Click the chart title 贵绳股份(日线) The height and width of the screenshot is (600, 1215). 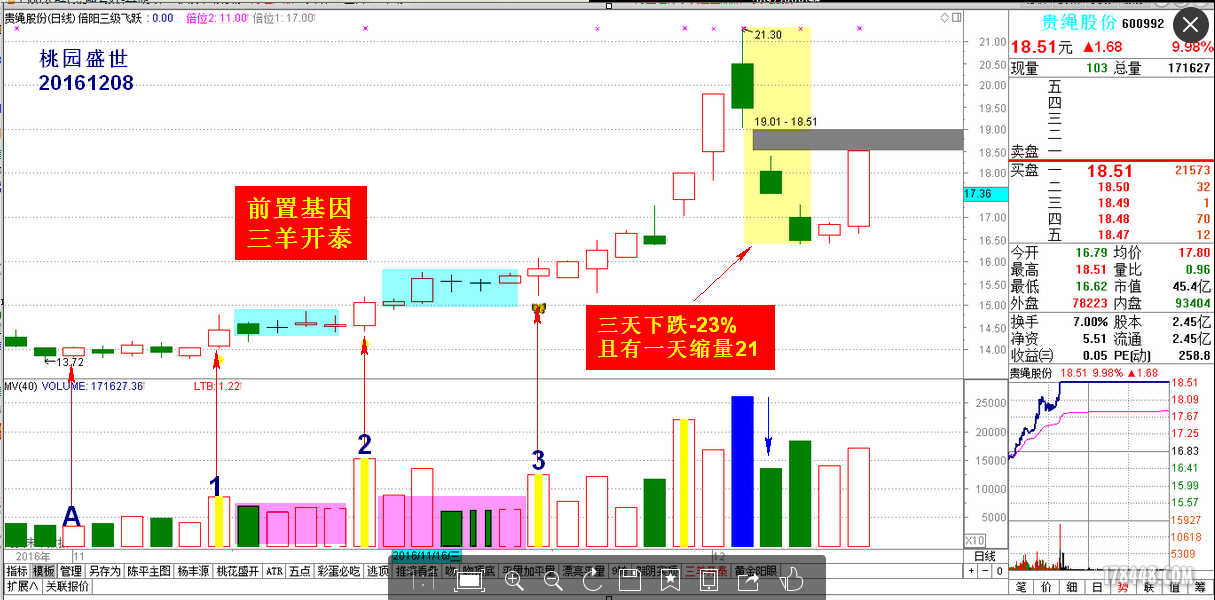point(42,17)
